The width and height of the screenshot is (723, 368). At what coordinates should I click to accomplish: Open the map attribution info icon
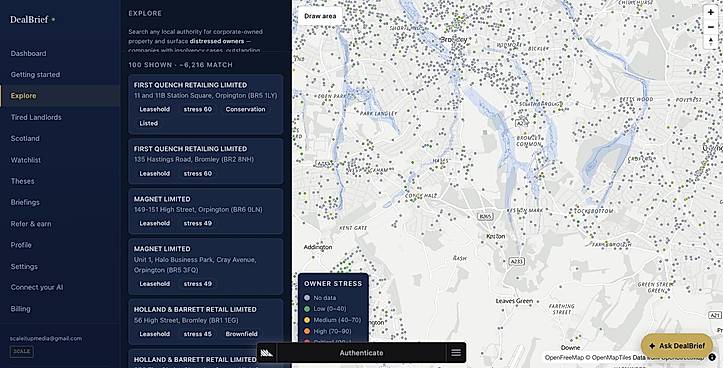coord(712,357)
